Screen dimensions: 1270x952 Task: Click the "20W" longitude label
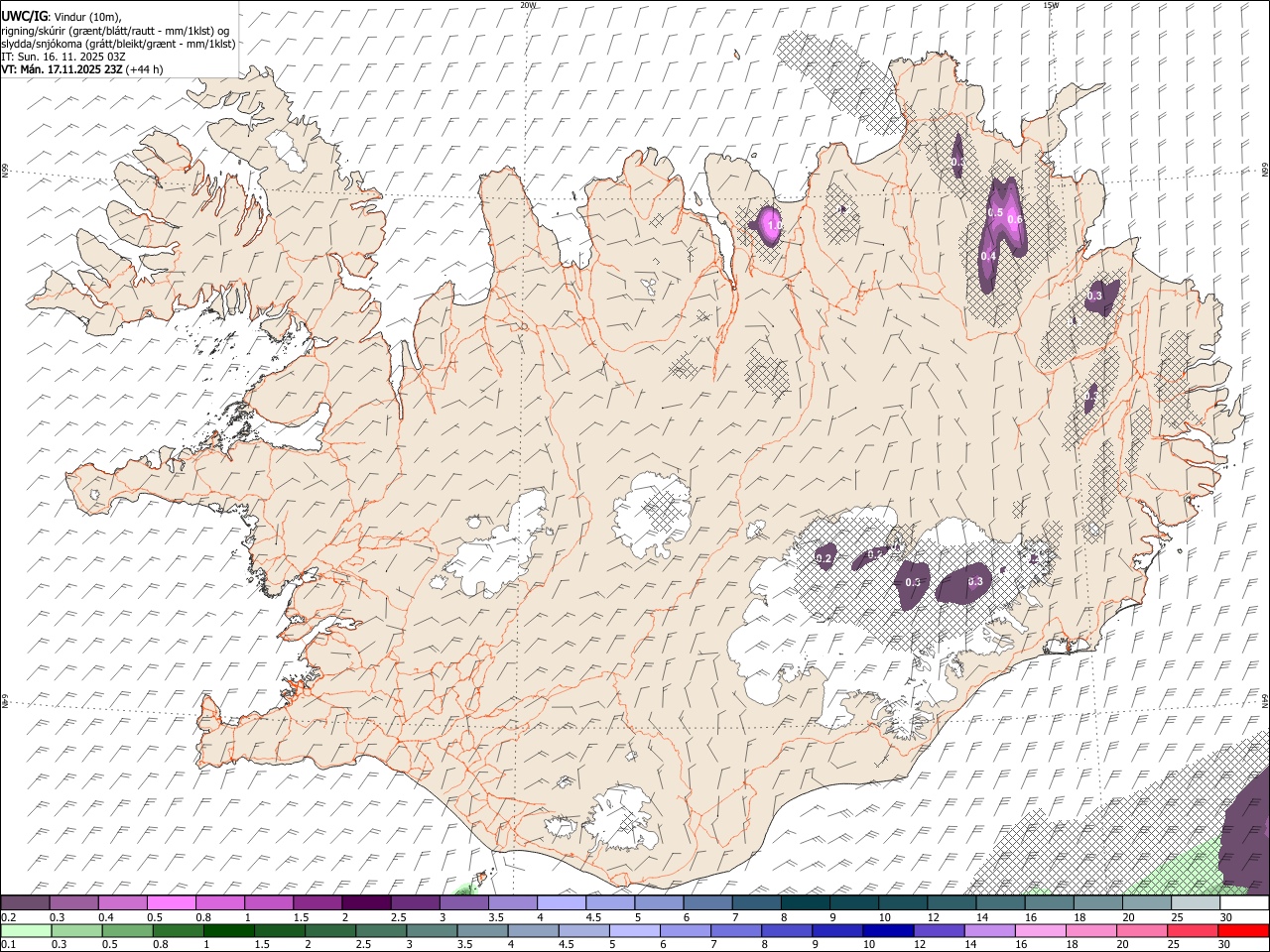[x=528, y=5]
